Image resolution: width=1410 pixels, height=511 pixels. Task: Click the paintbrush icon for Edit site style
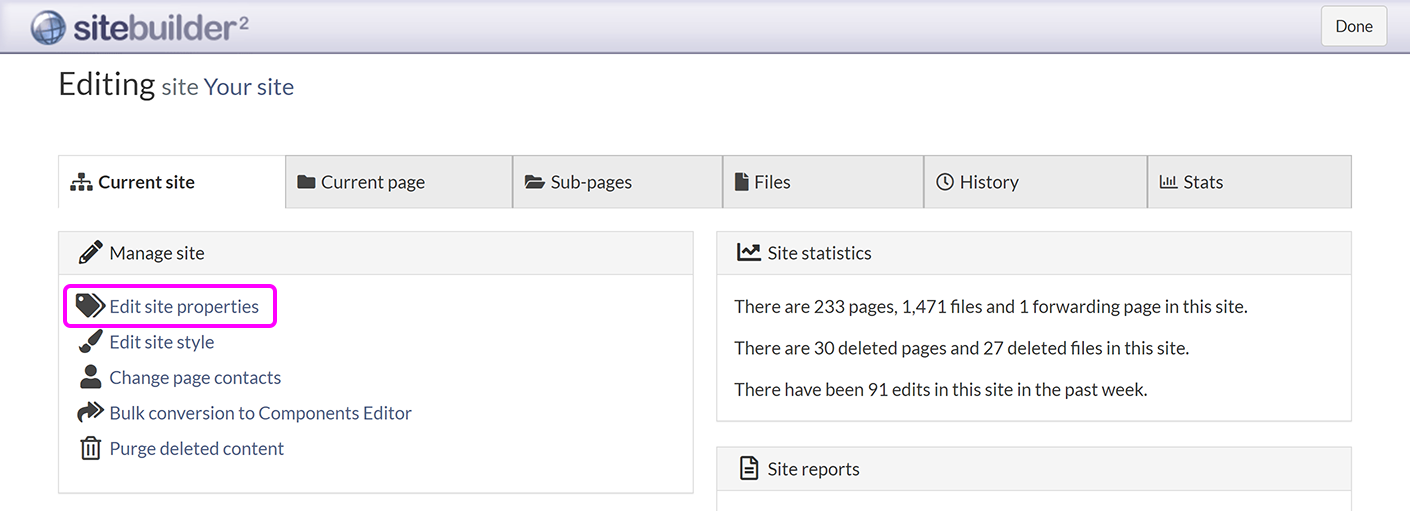point(90,342)
